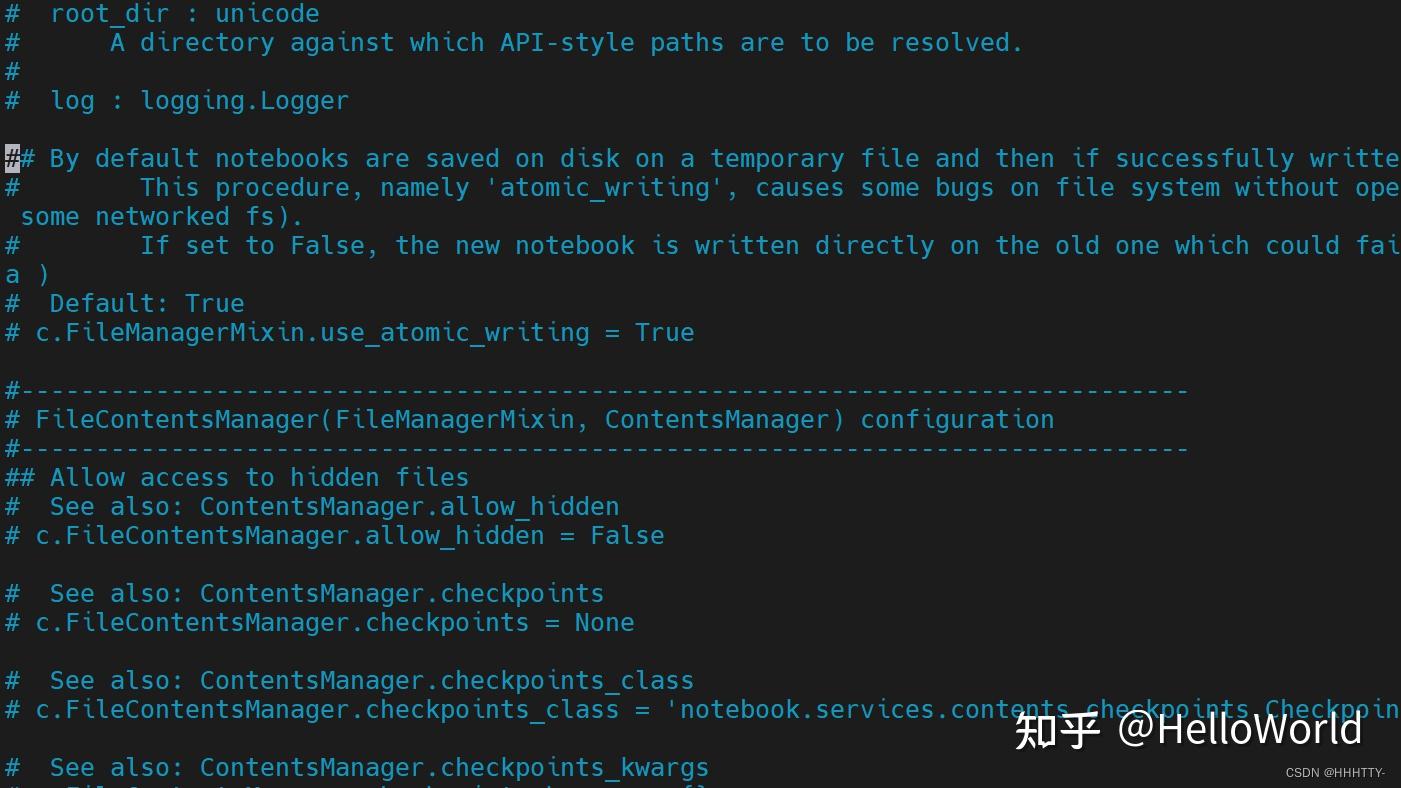Image resolution: width=1401 pixels, height=788 pixels.
Task: Click the 'log : logging.Logger' line
Action: point(199,101)
